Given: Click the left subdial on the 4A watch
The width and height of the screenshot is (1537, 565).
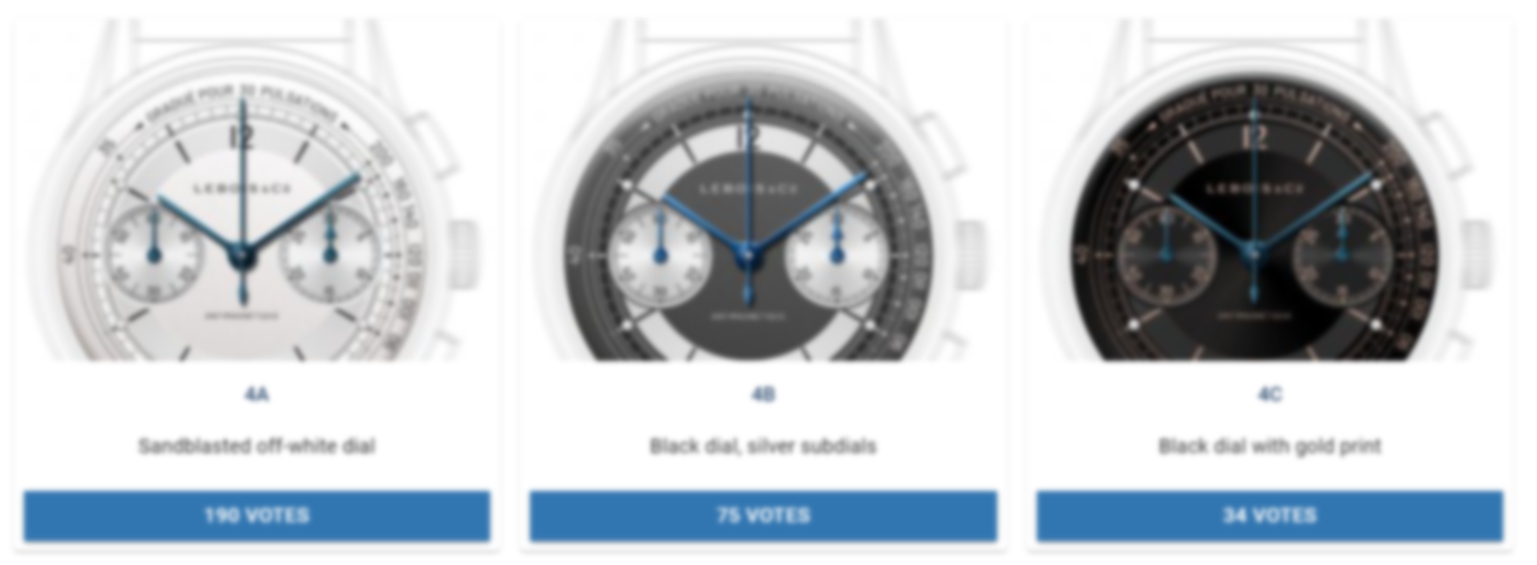Looking at the screenshot, I should point(154,254).
